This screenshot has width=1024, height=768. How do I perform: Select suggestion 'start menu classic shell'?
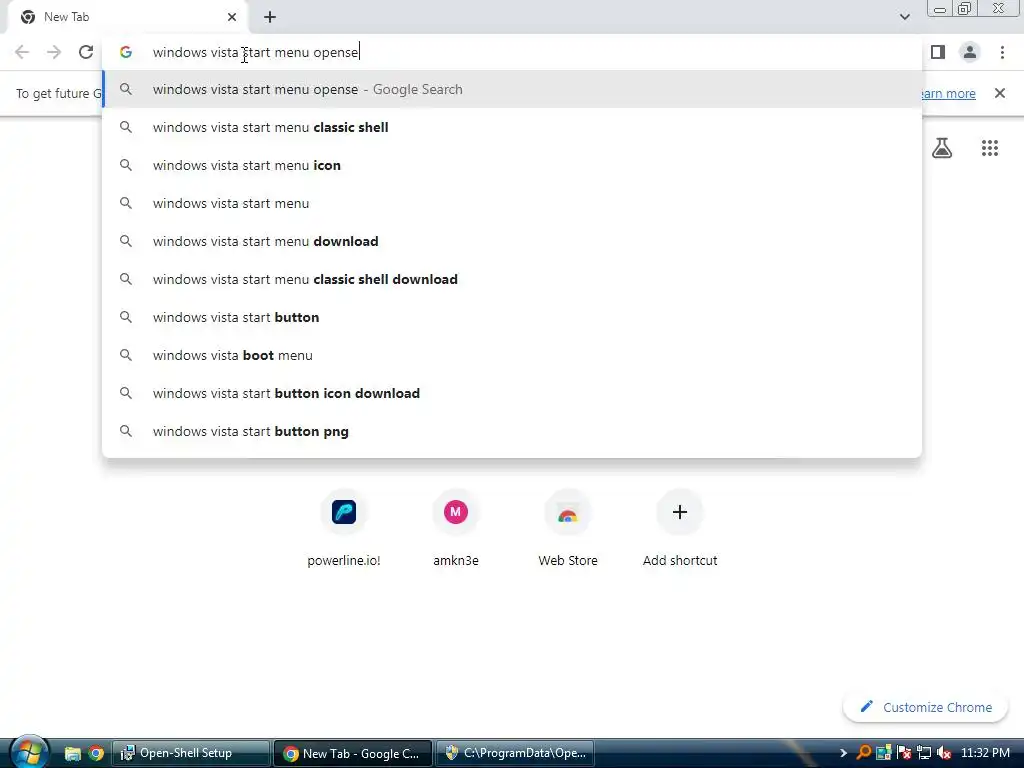(512, 127)
